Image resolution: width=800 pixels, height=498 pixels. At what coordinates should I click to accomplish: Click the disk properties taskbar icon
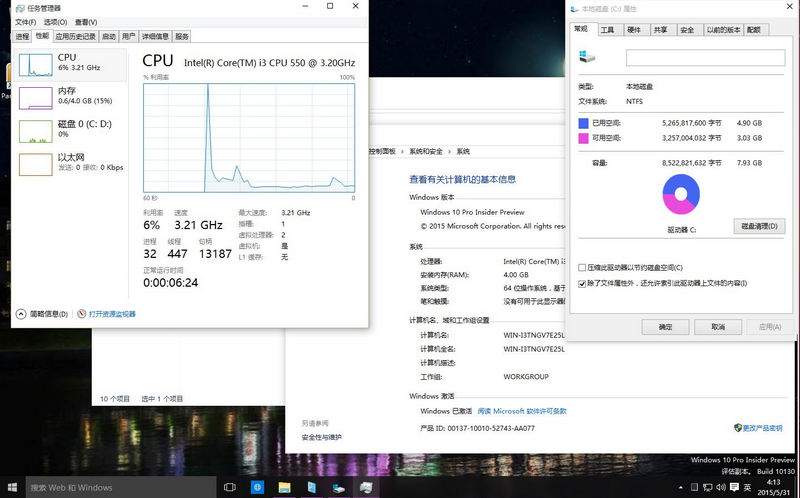point(338,487)
